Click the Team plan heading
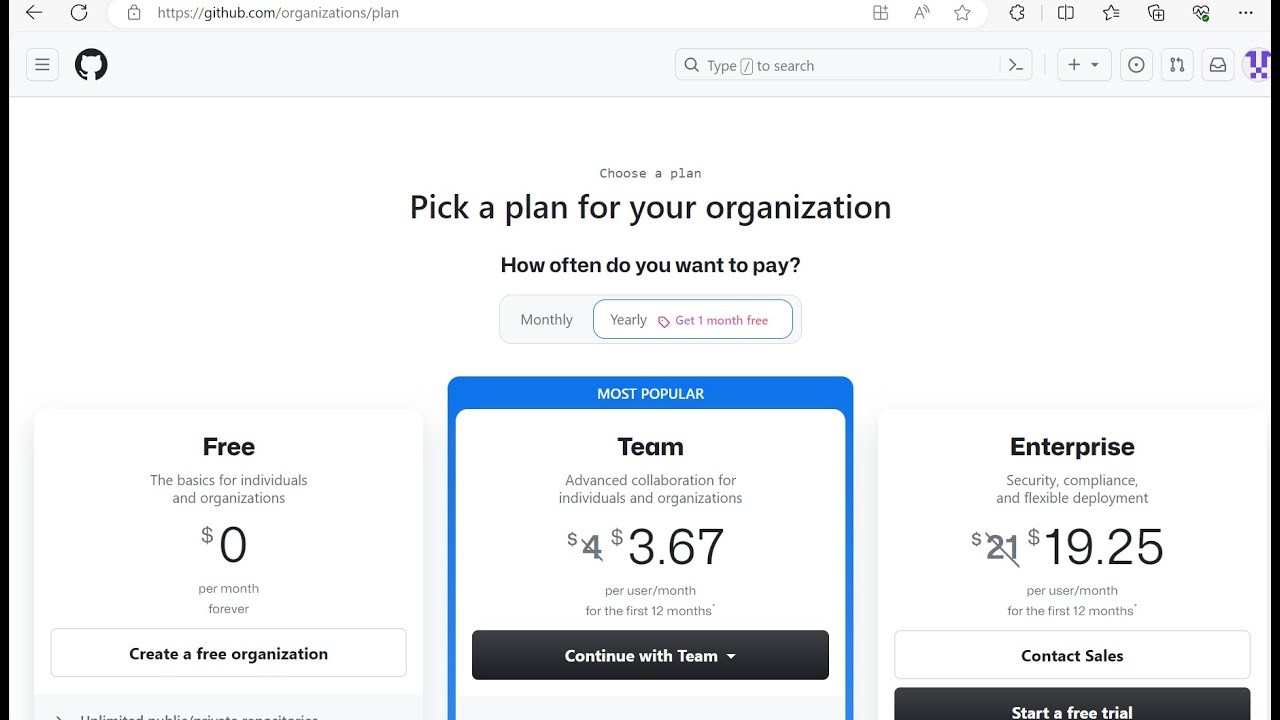 [x=650, y=447]
